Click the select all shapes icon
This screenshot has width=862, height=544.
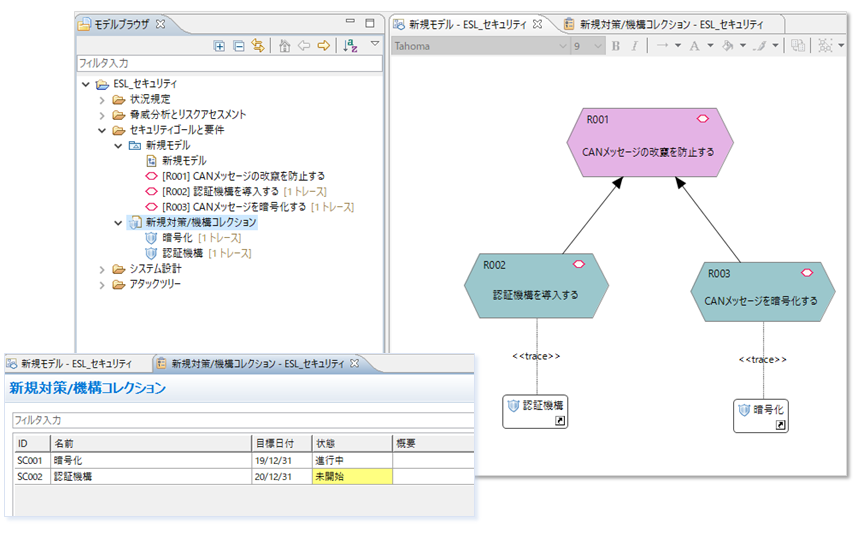click(825, 46)
